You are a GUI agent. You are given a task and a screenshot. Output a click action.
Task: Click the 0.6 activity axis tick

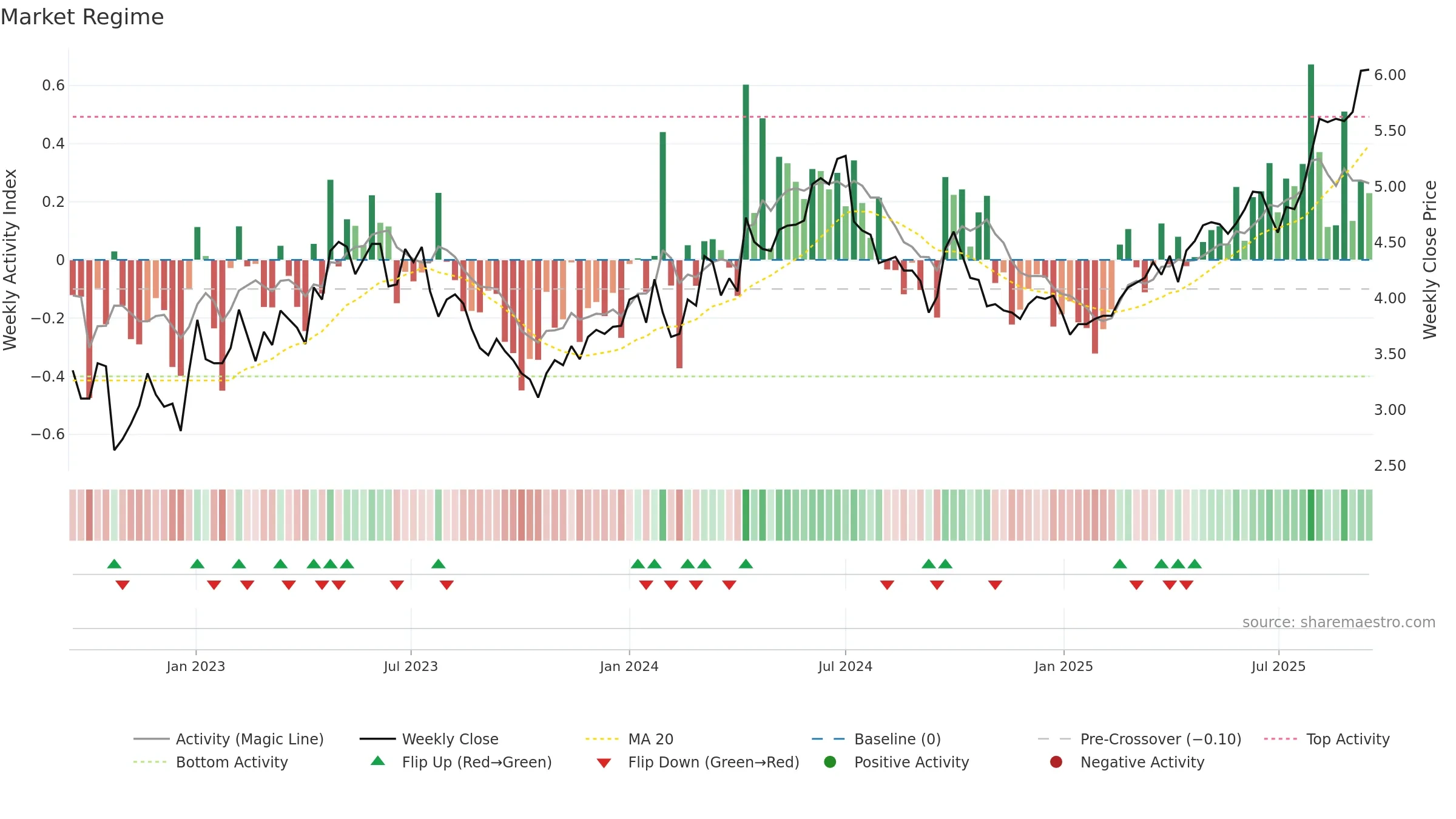point(53,86)
